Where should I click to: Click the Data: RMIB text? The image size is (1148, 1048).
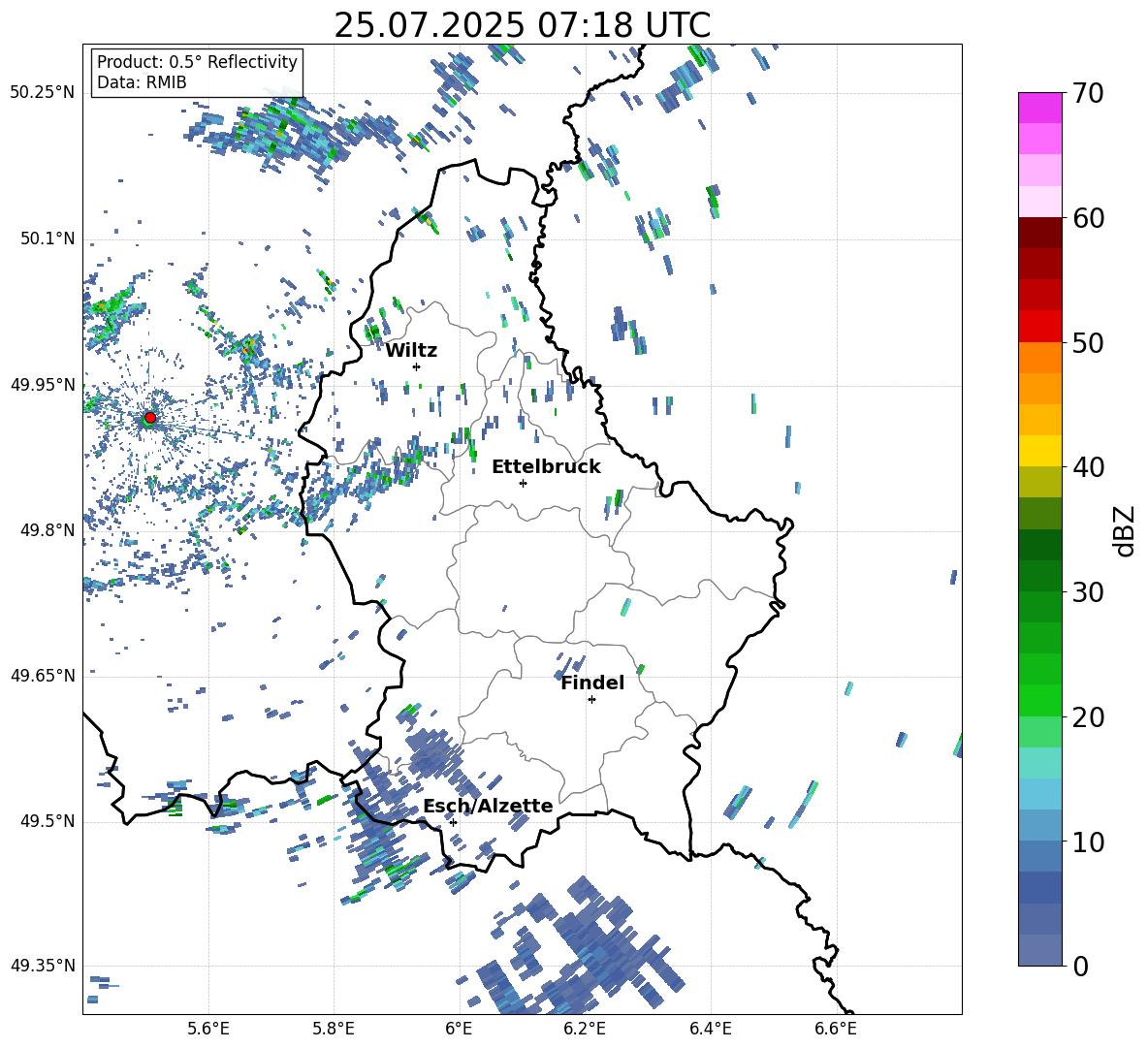[x=142, y=82]
